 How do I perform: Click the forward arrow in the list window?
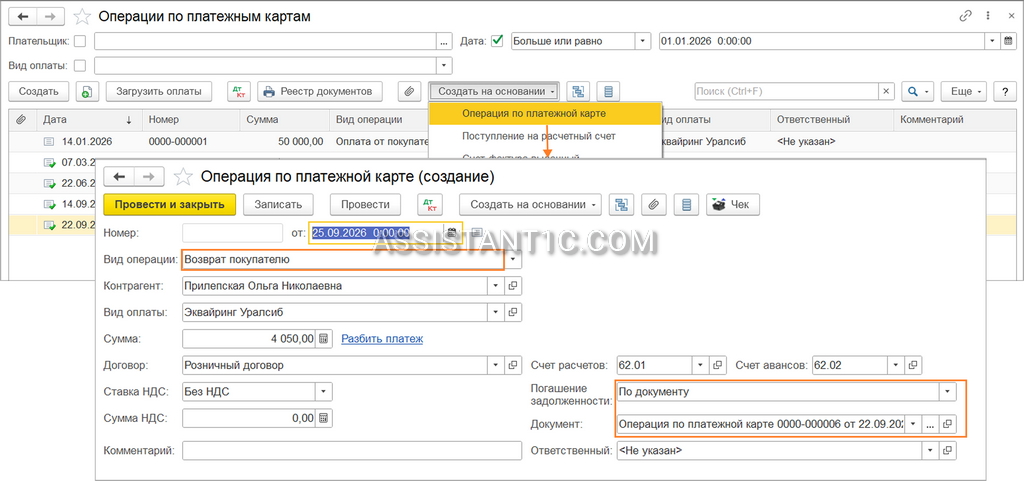50,16
